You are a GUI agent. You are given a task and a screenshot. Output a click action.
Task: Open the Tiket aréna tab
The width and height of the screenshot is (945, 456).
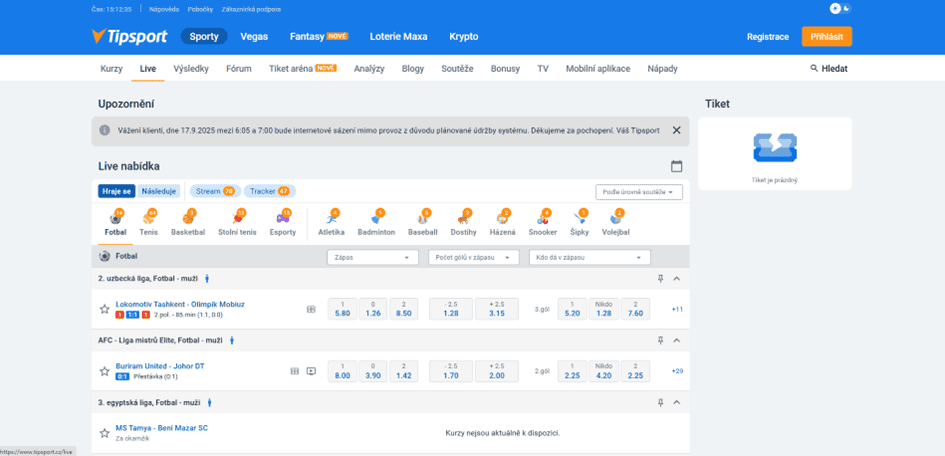click(x=303, y=69)
